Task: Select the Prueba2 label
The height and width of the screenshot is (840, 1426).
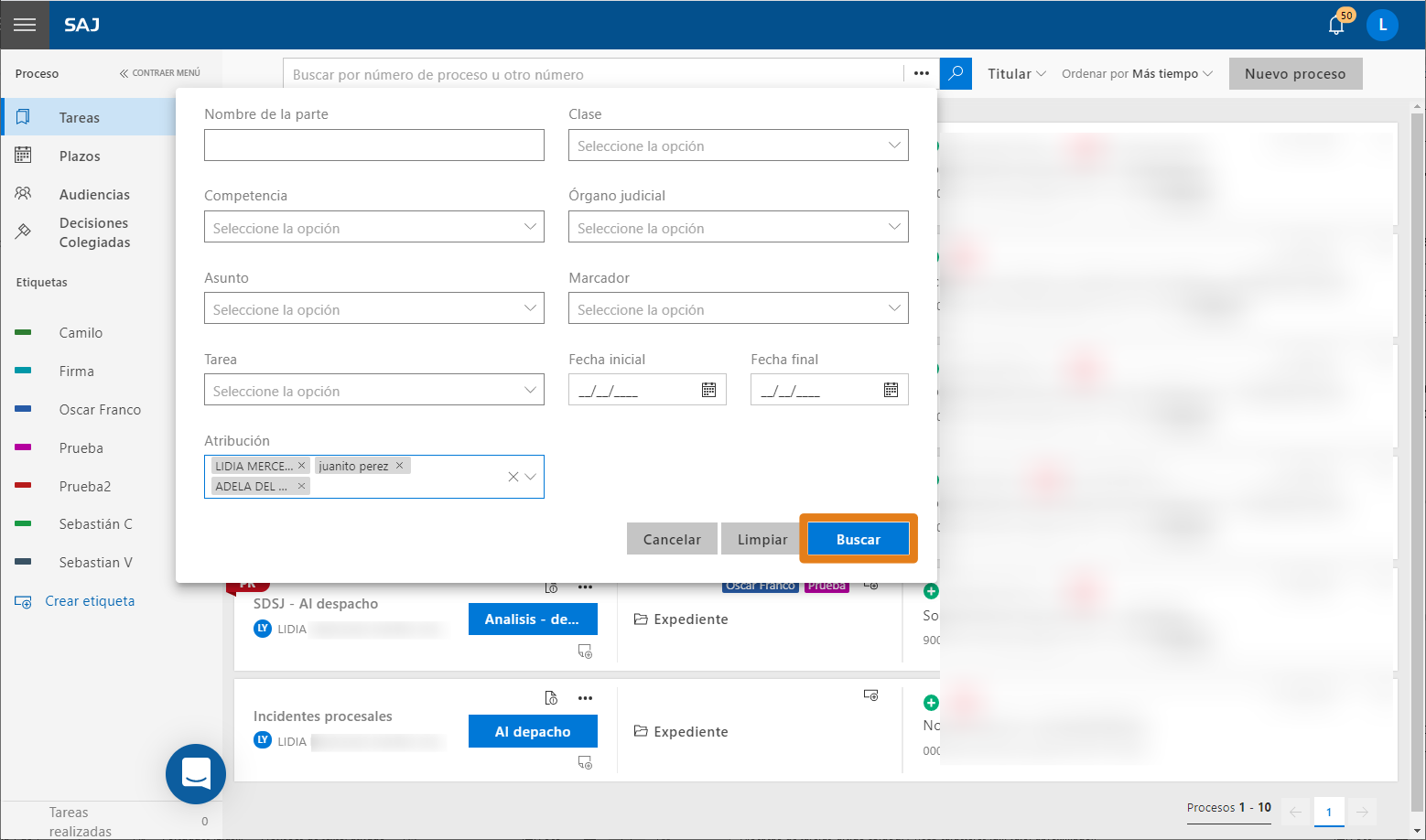Action: click(84, 487)
